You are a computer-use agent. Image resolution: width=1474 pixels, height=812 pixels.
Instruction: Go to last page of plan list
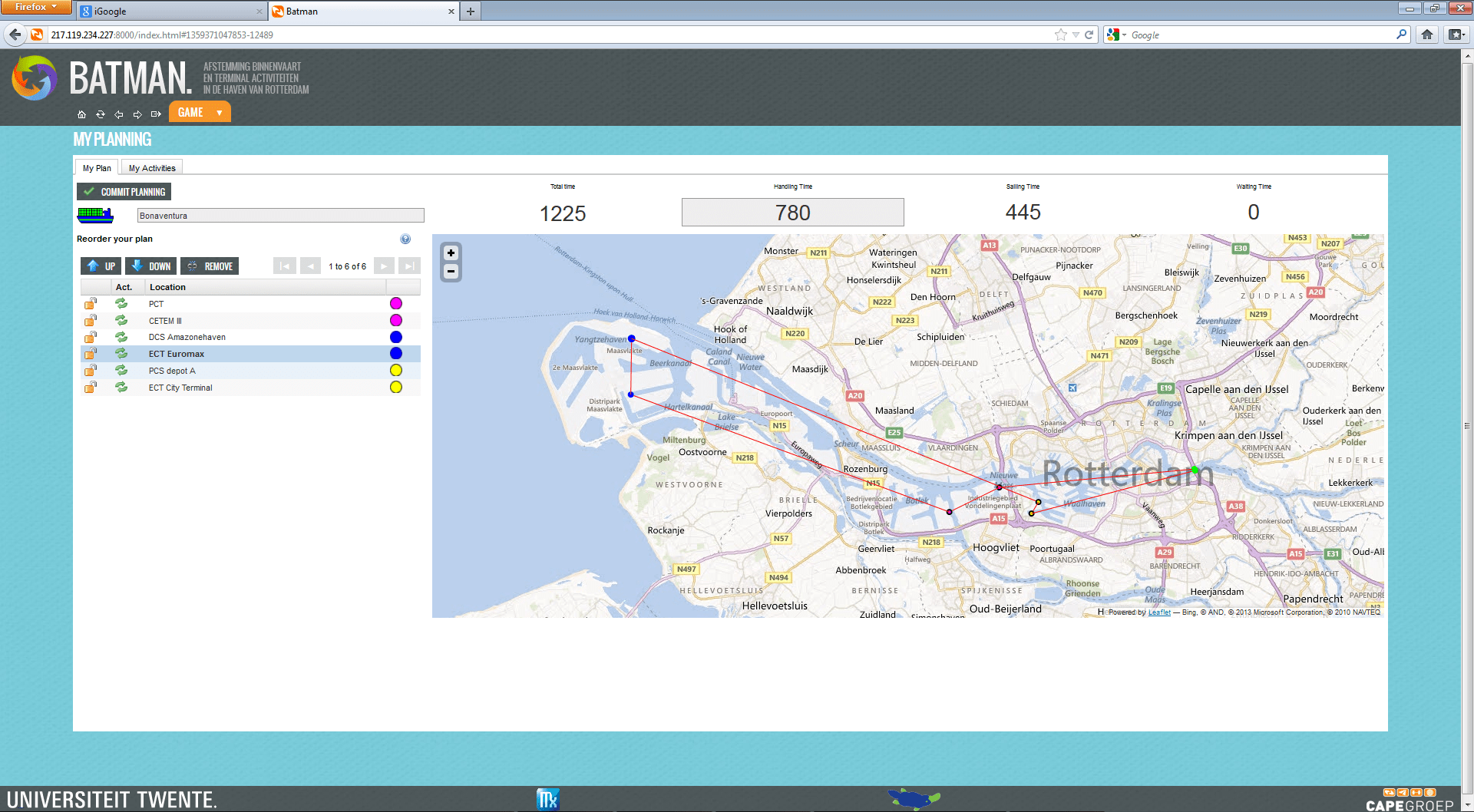(410, 266)
